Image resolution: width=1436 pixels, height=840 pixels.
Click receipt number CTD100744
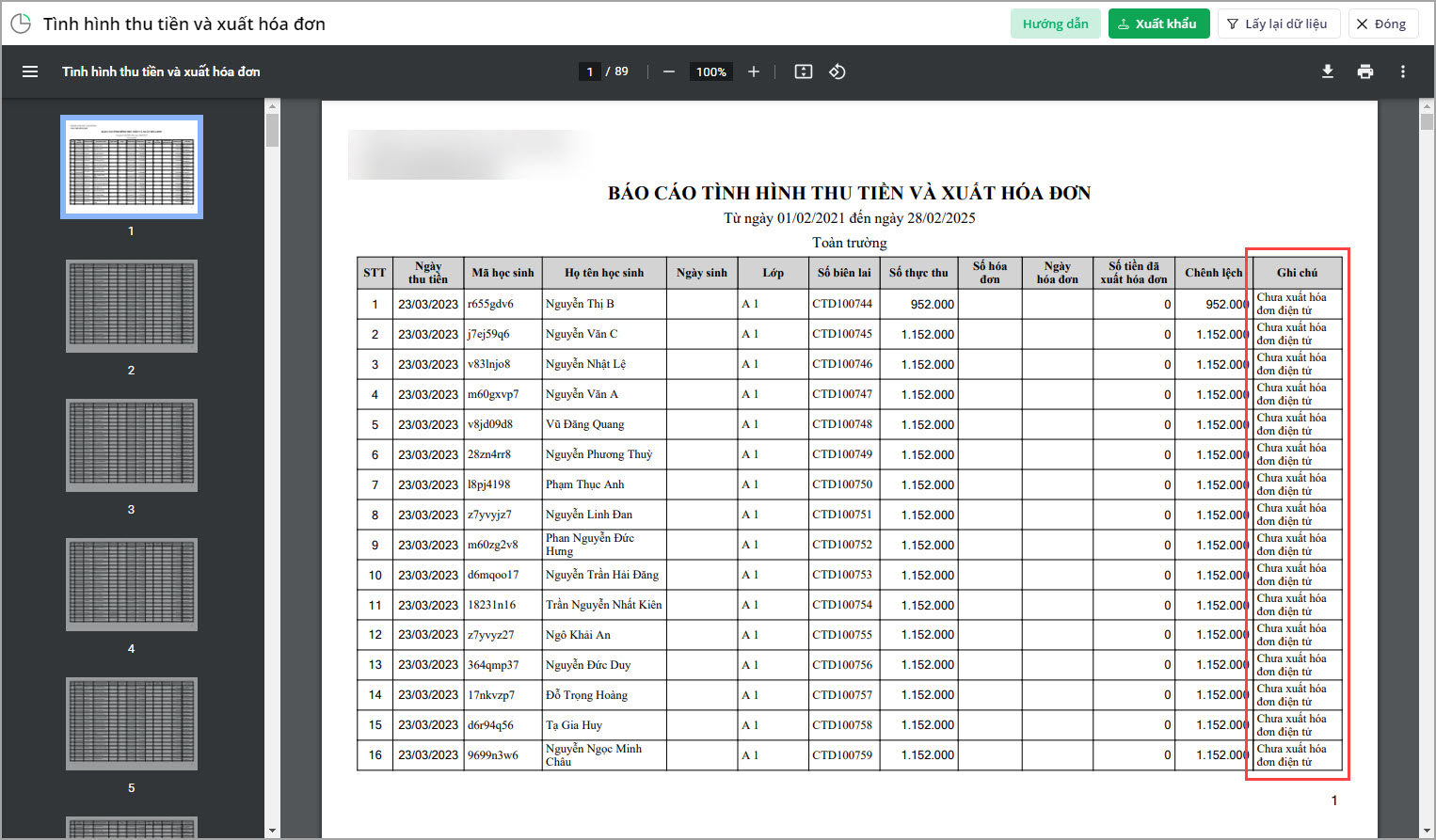(842, 304)
